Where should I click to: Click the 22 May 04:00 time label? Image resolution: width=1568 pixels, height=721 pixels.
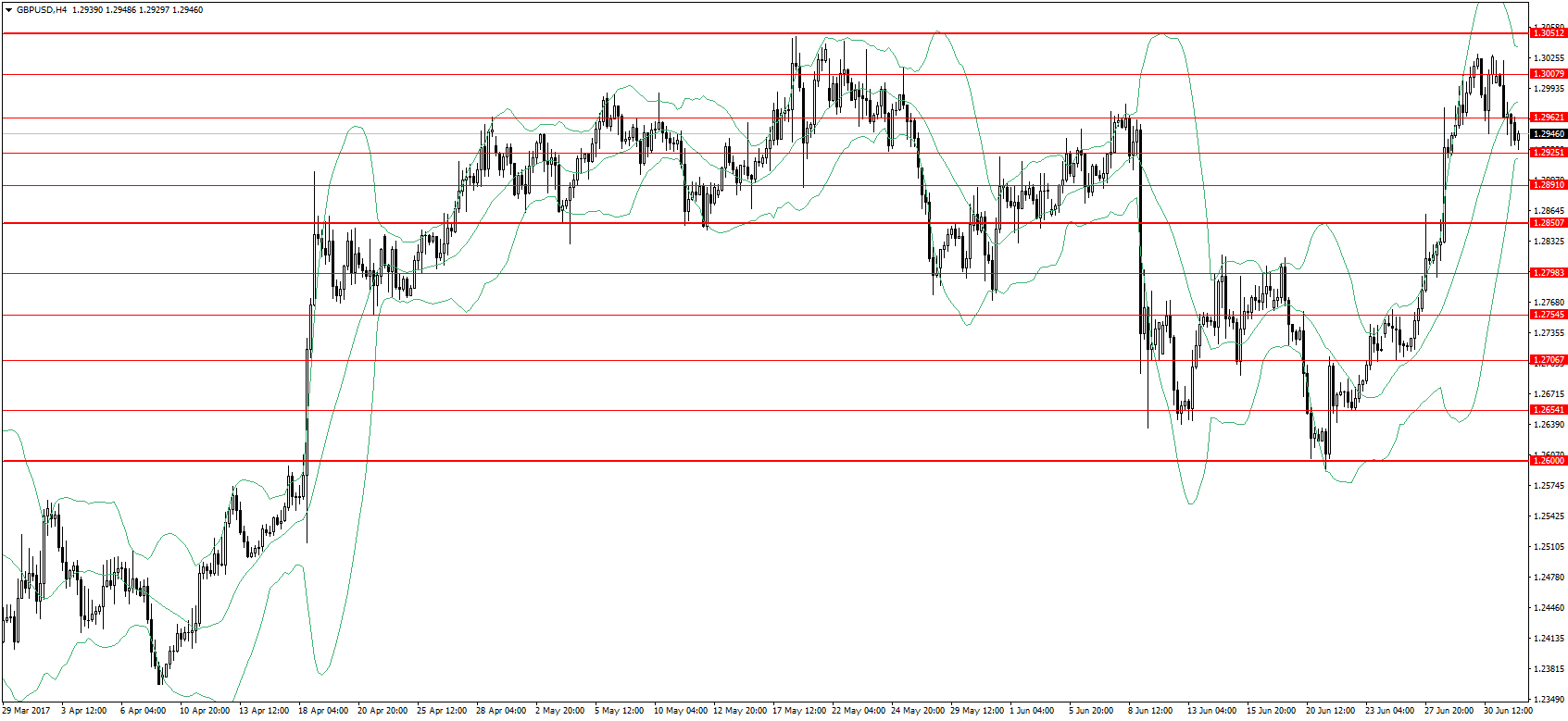coord(859,712)
